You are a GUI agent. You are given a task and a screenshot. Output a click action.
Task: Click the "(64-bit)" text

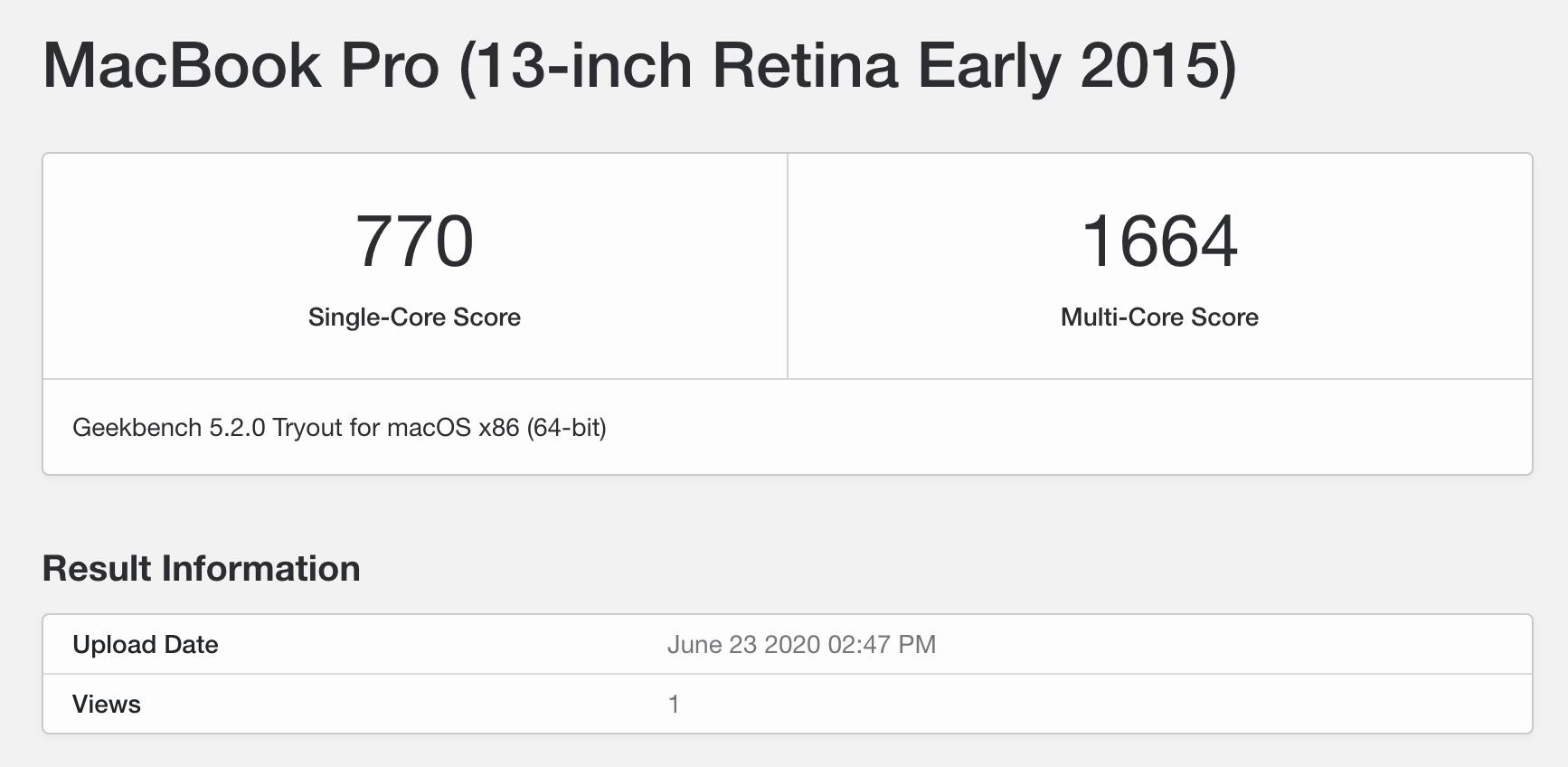[567, 428]
